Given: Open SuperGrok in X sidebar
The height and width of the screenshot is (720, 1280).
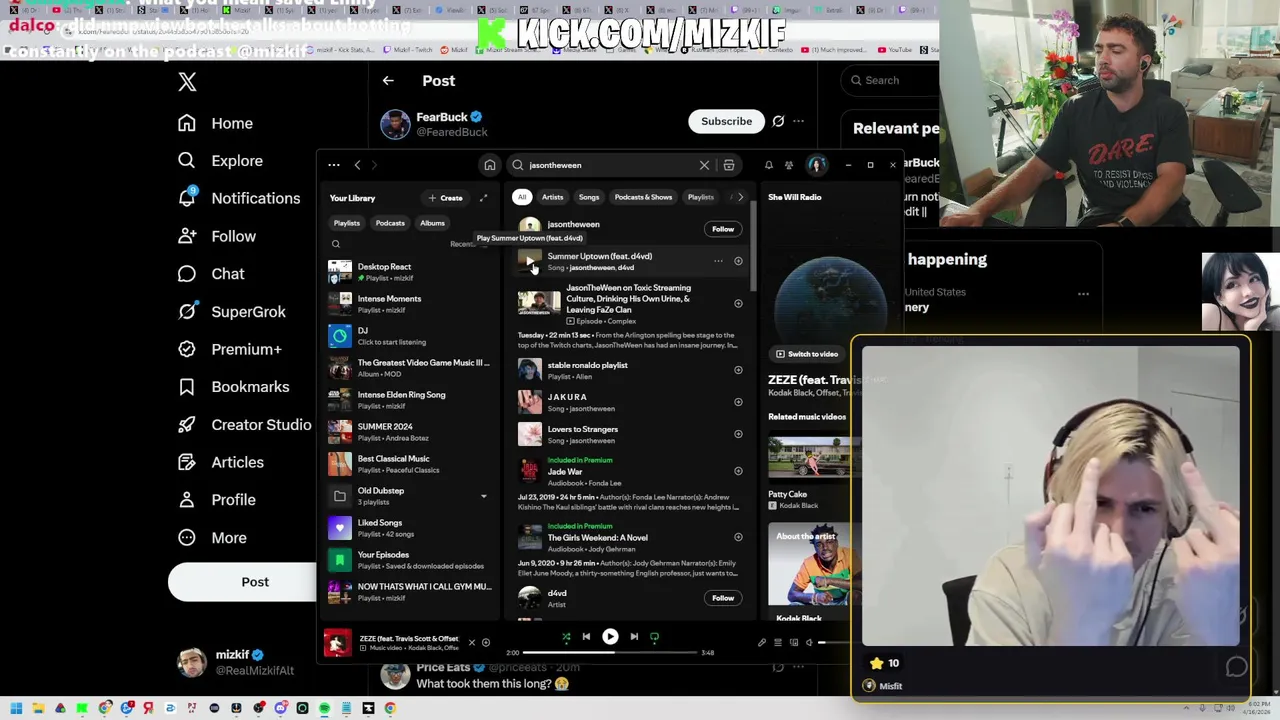Looking at the screenshot, I should [x=232, y=312].
